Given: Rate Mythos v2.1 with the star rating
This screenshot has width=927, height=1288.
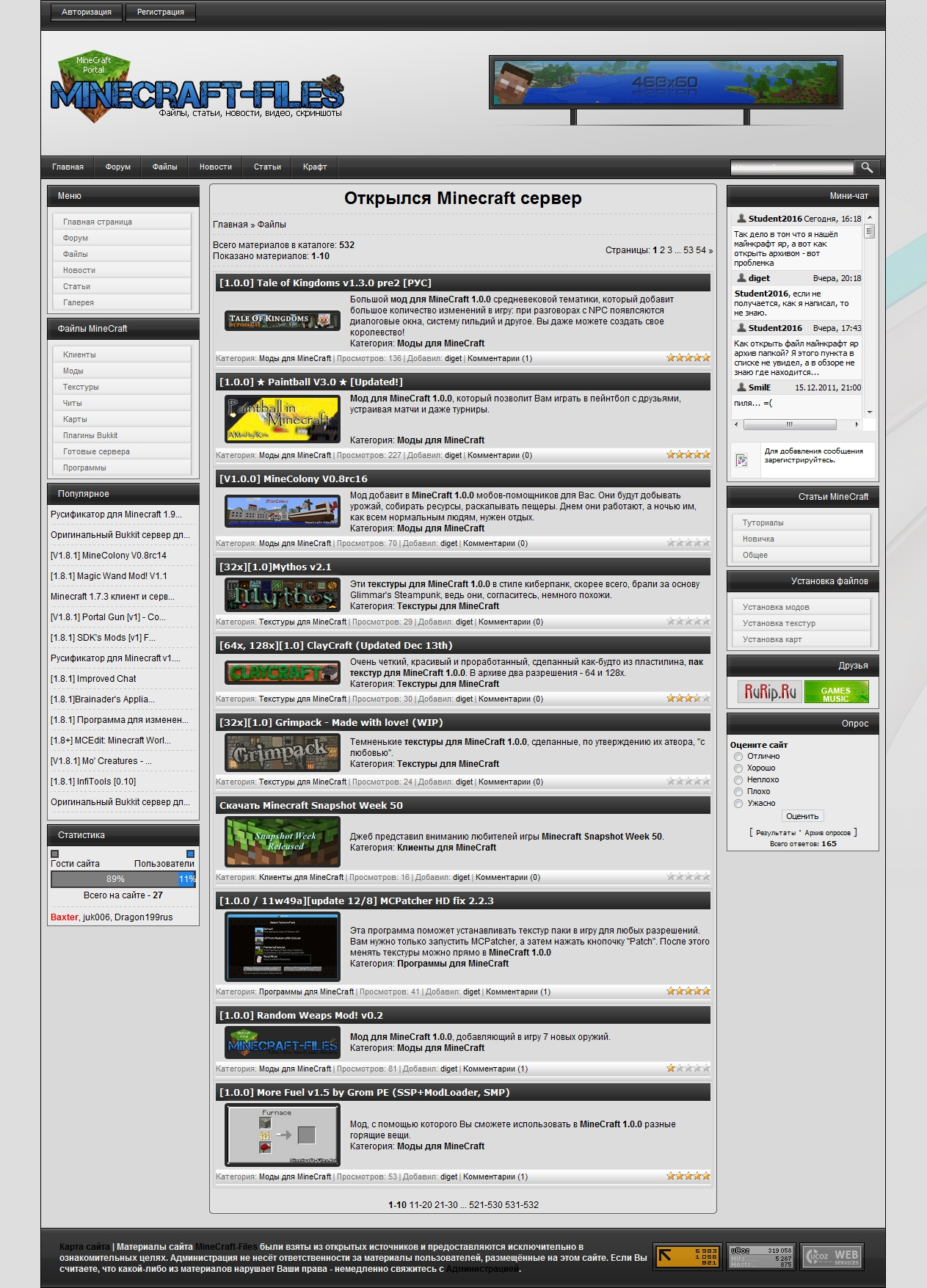Looking at the screenshot, I should point(688,622).
